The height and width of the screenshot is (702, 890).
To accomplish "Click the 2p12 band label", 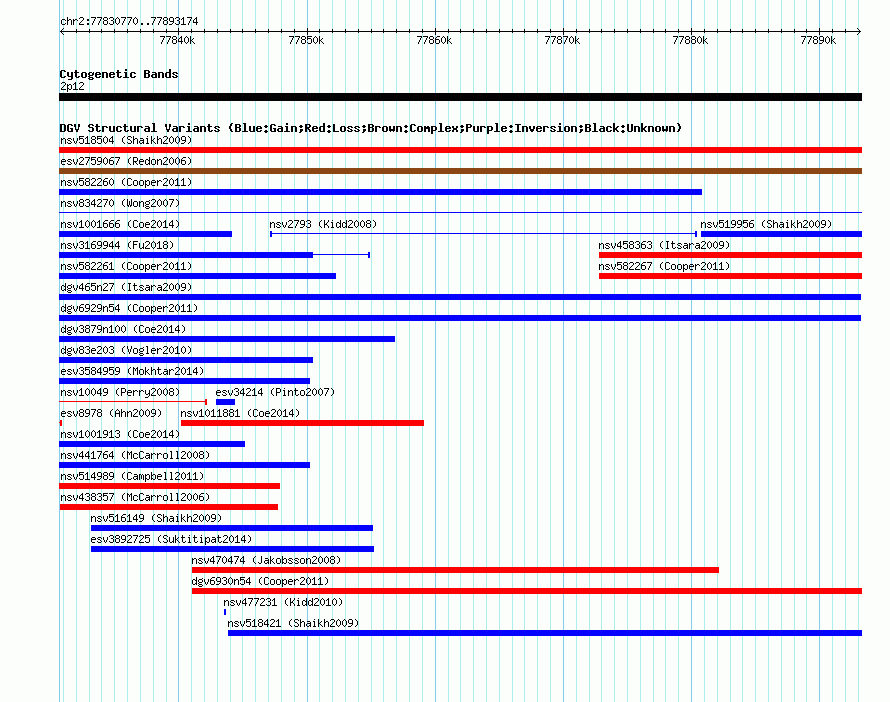I will (x=72, y=86).
